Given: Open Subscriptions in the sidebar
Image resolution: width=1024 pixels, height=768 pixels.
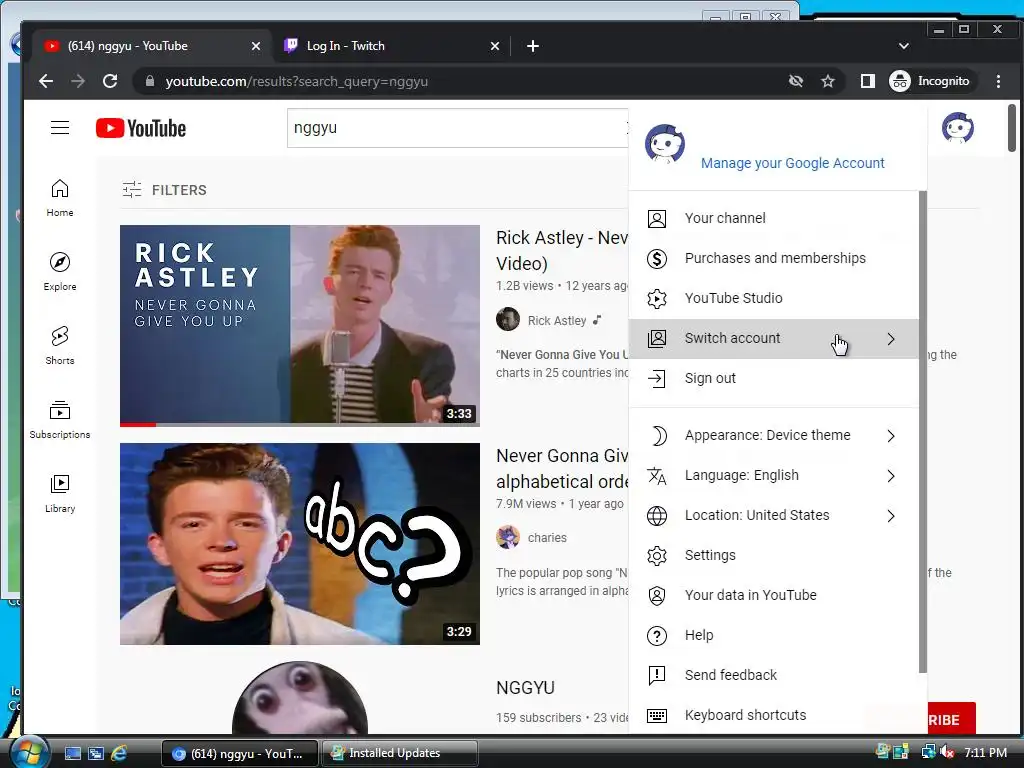Looking at the screenshot, I should pos(59,419).
